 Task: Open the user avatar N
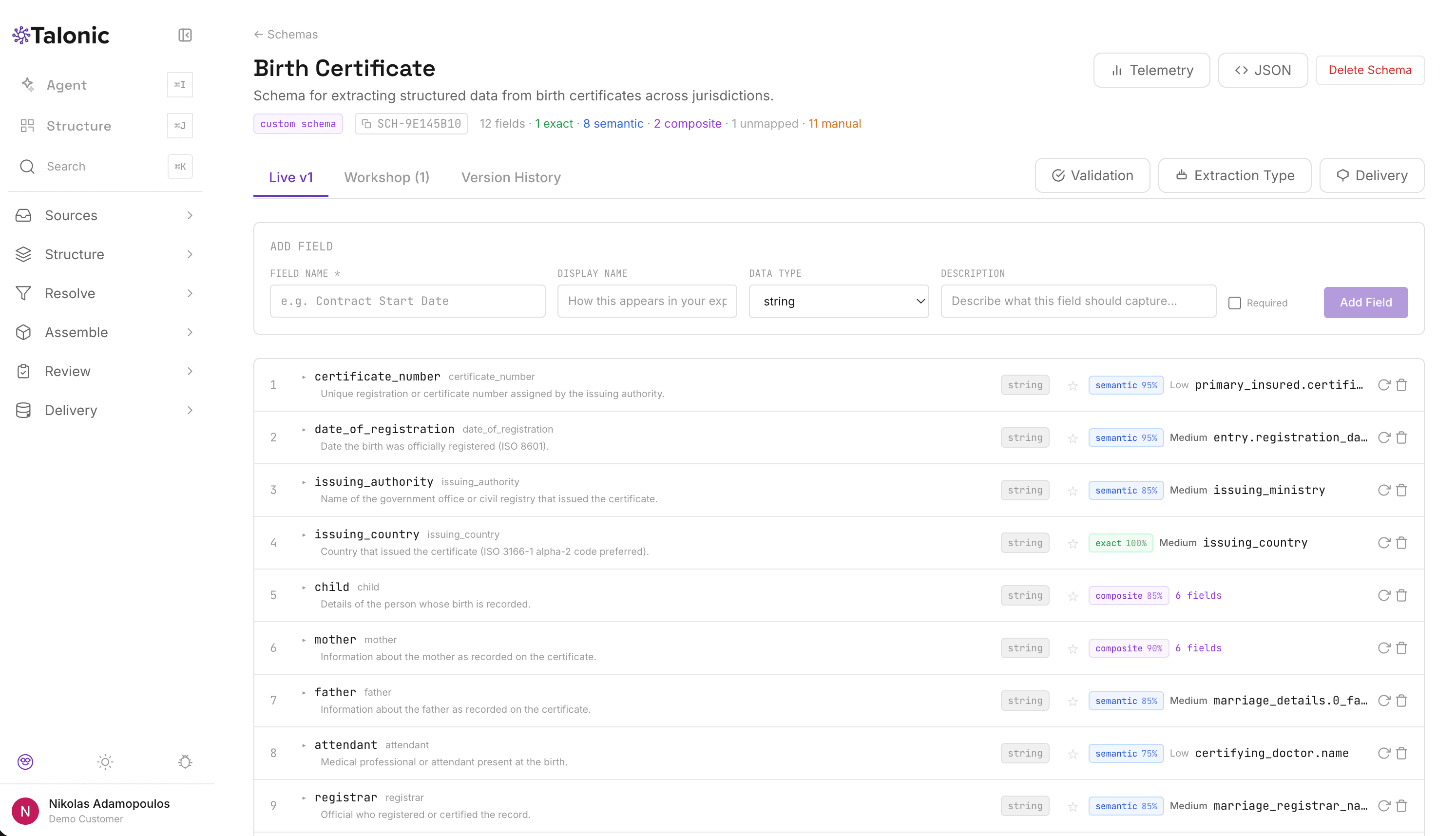[25, 811]
